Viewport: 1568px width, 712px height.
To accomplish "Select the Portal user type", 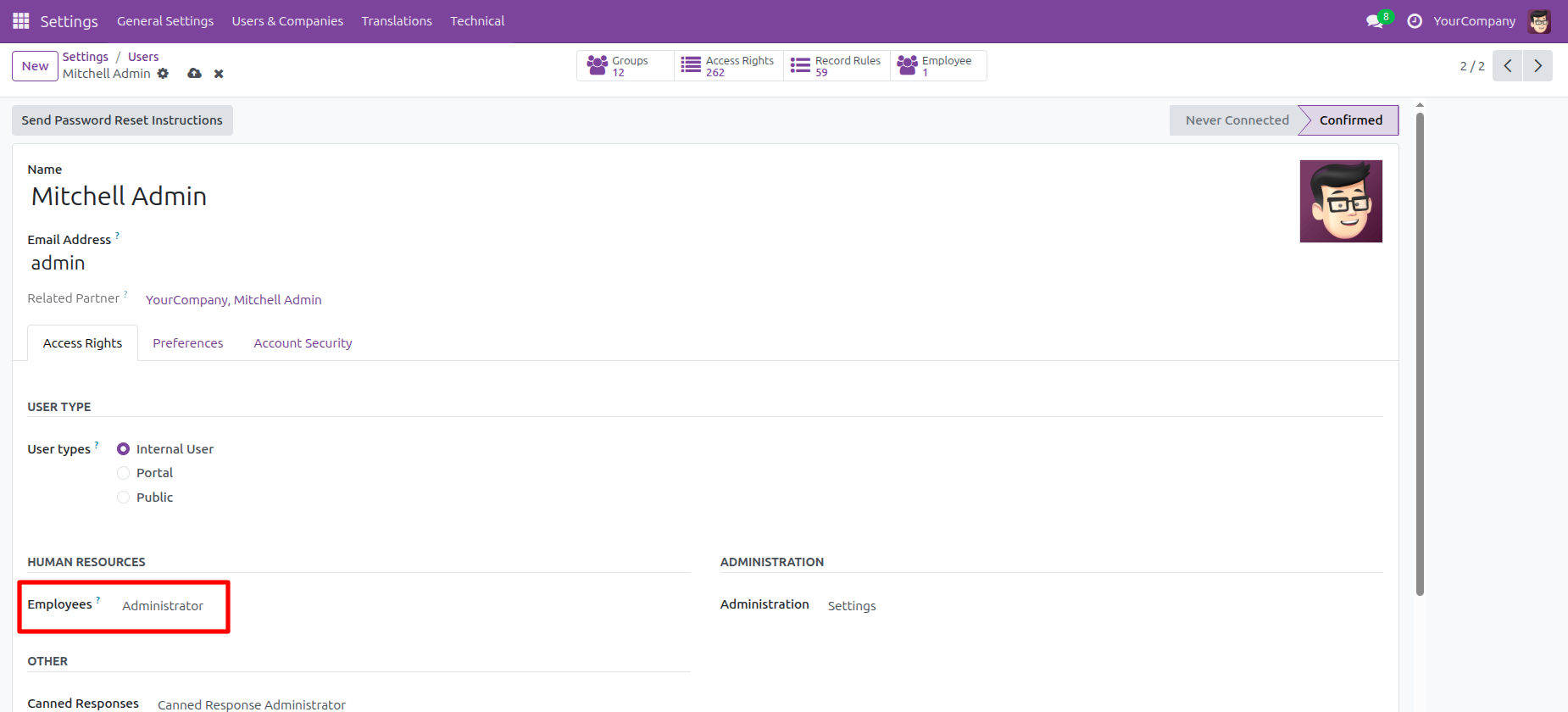I will (124, 473).
